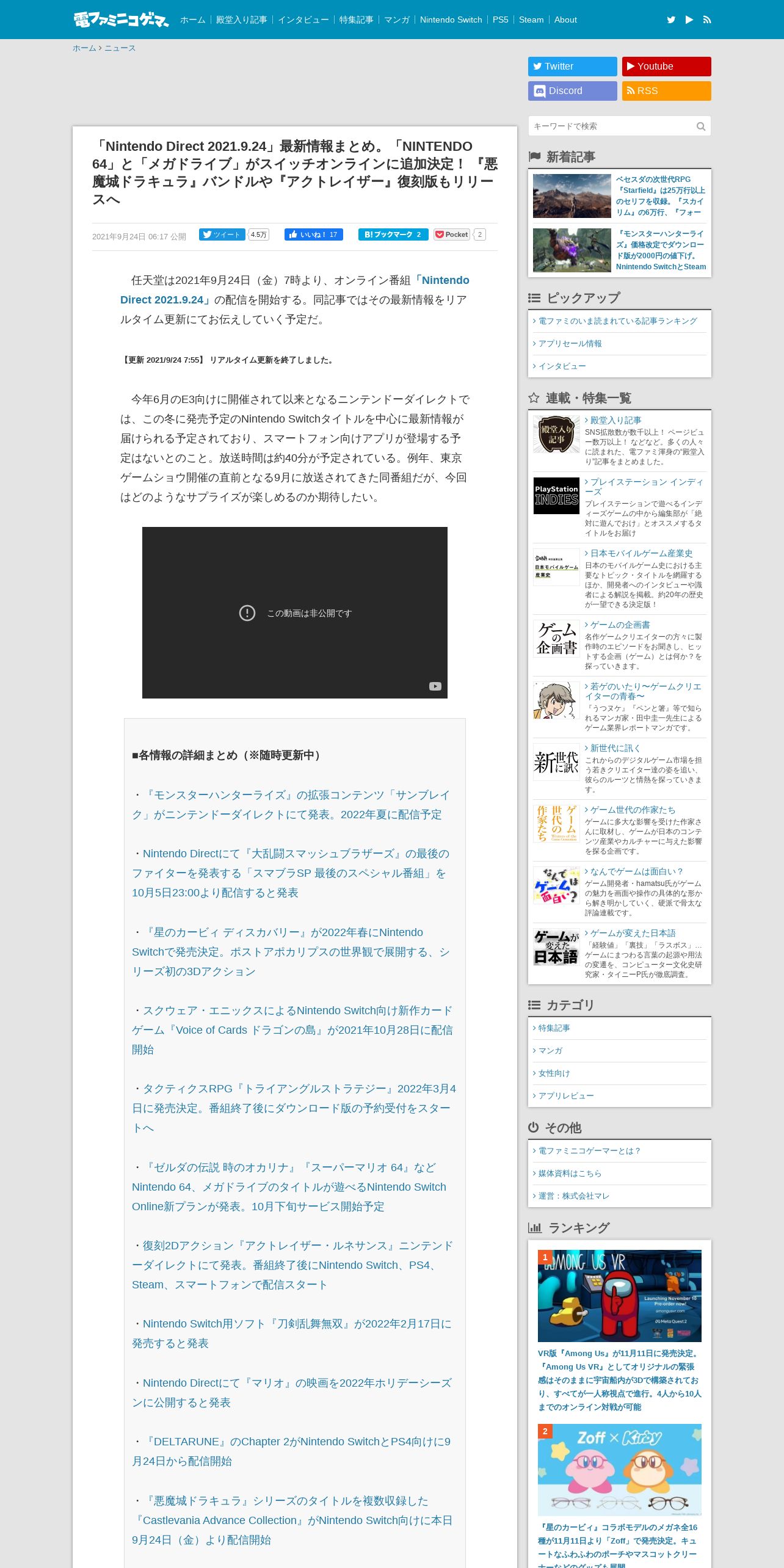Click the unavailable video player
784x1568 pixels.
295,612
